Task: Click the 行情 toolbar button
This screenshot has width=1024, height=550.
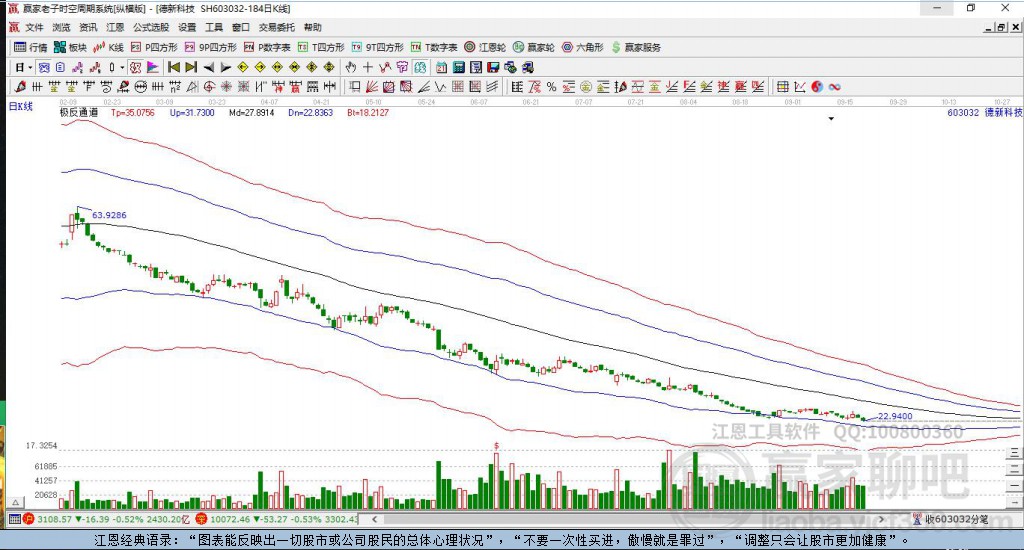Action: pos(31,47)
